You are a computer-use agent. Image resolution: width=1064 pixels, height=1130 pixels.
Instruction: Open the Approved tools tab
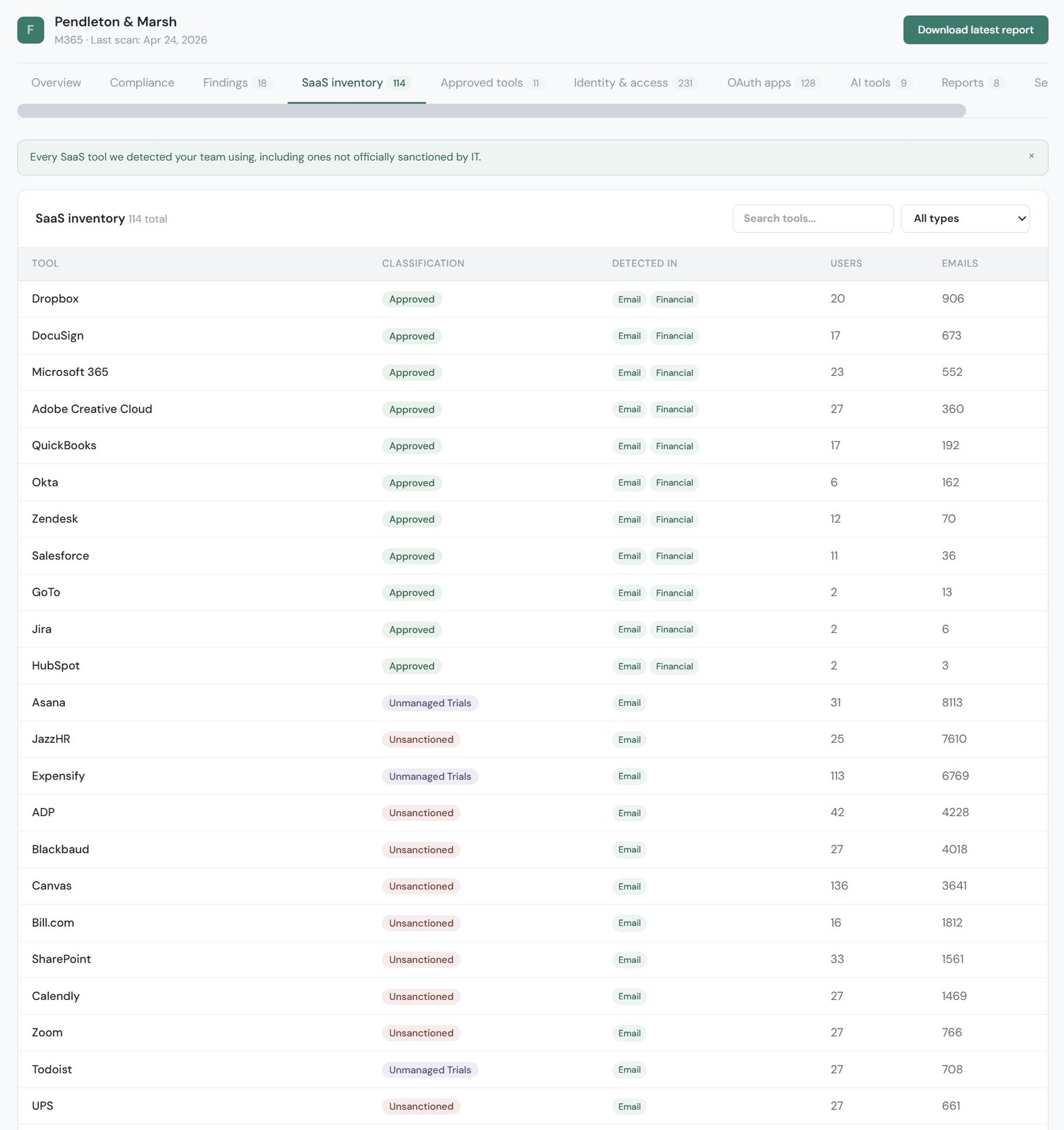(492, 83)
